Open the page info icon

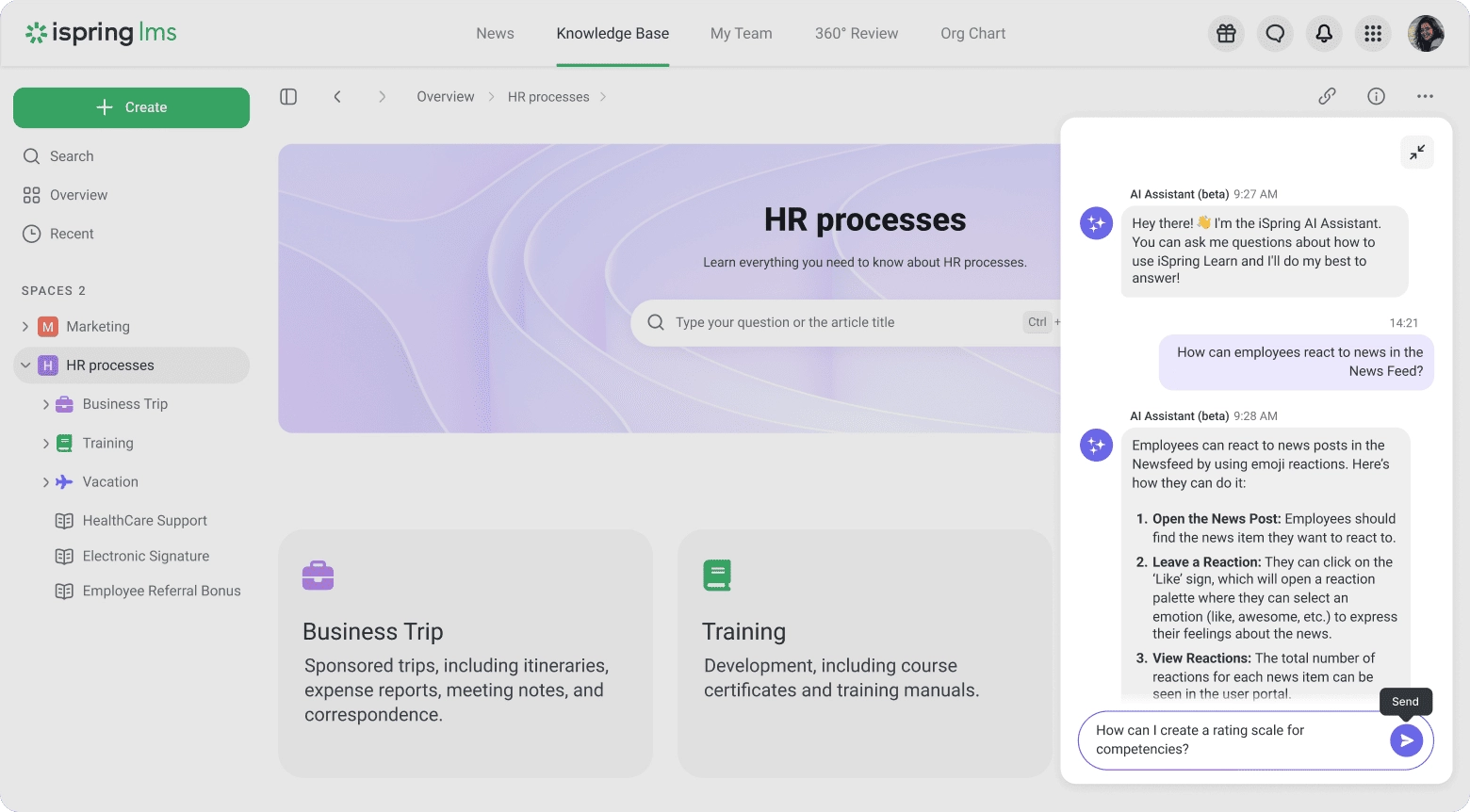[1376, 96]
